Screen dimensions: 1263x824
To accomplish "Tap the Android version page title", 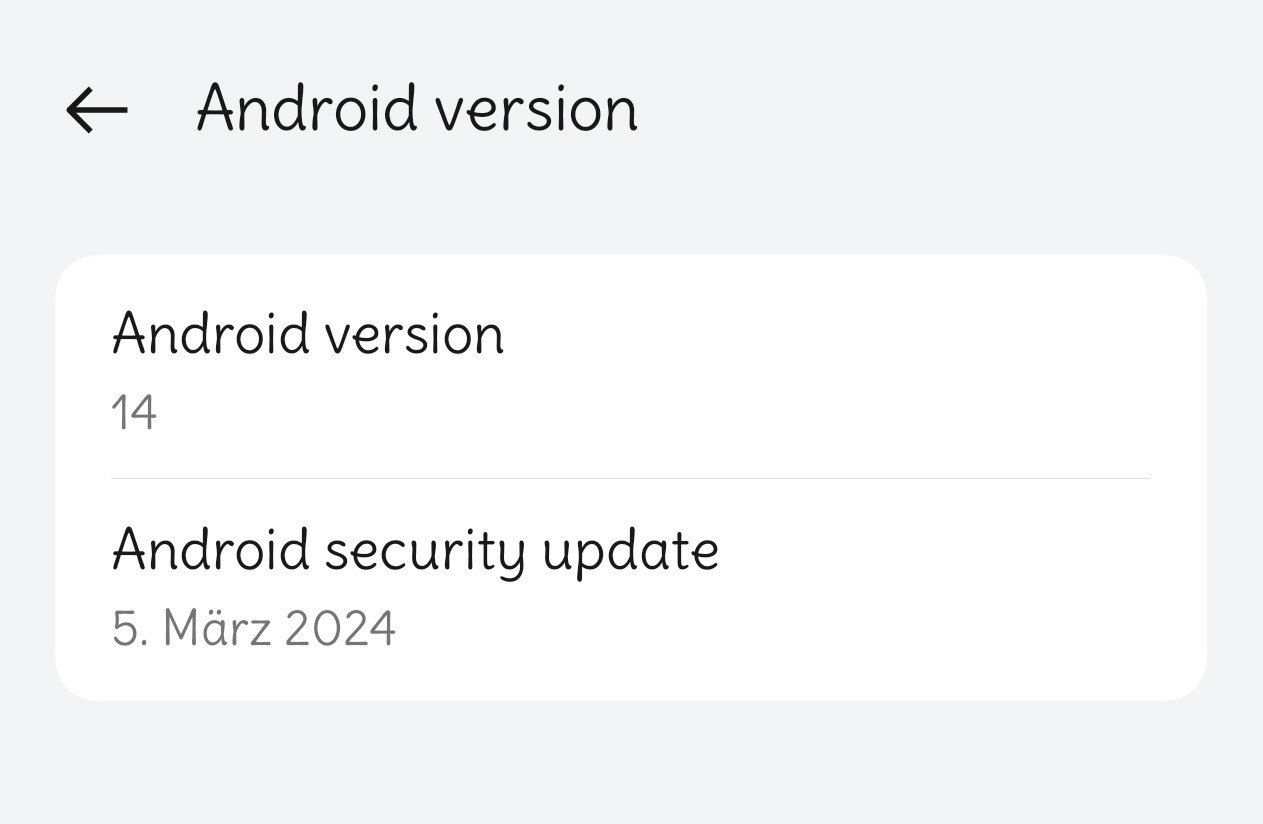I will tap(416, 108).
